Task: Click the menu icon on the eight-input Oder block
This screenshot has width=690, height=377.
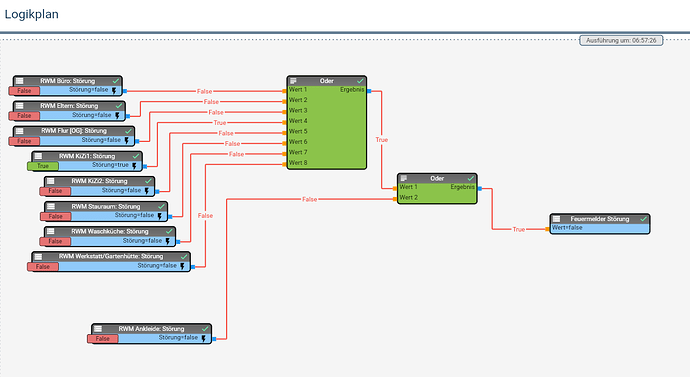Action: [x=294, y=81]
